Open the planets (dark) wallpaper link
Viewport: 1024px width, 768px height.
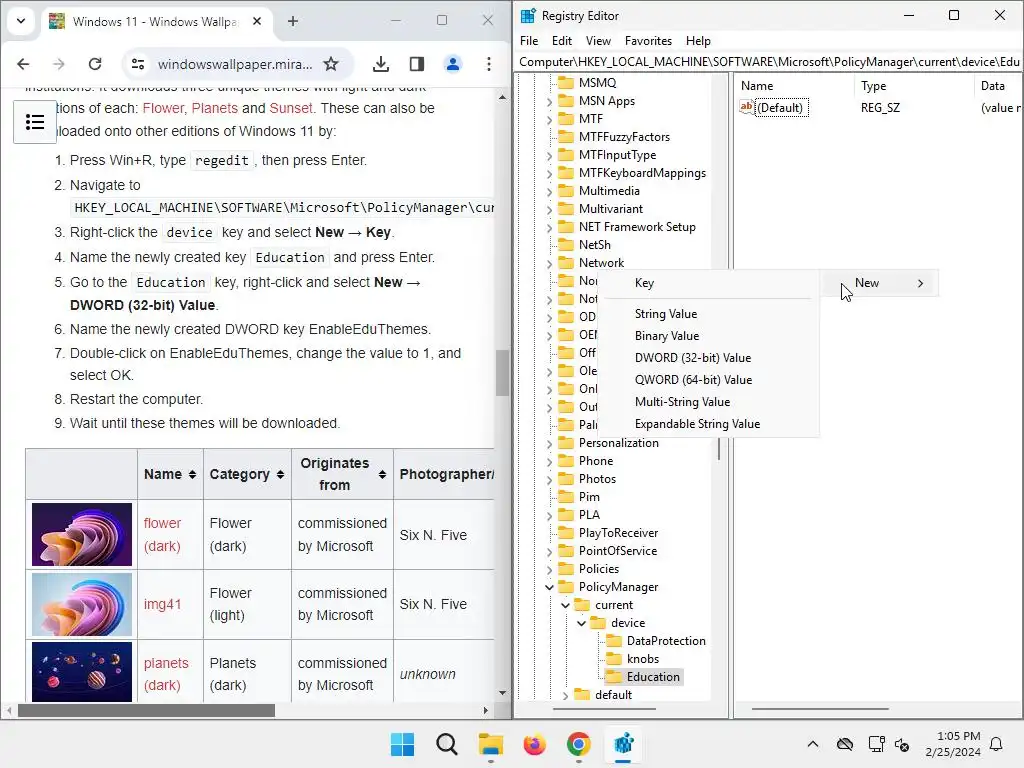click(166, 674)
